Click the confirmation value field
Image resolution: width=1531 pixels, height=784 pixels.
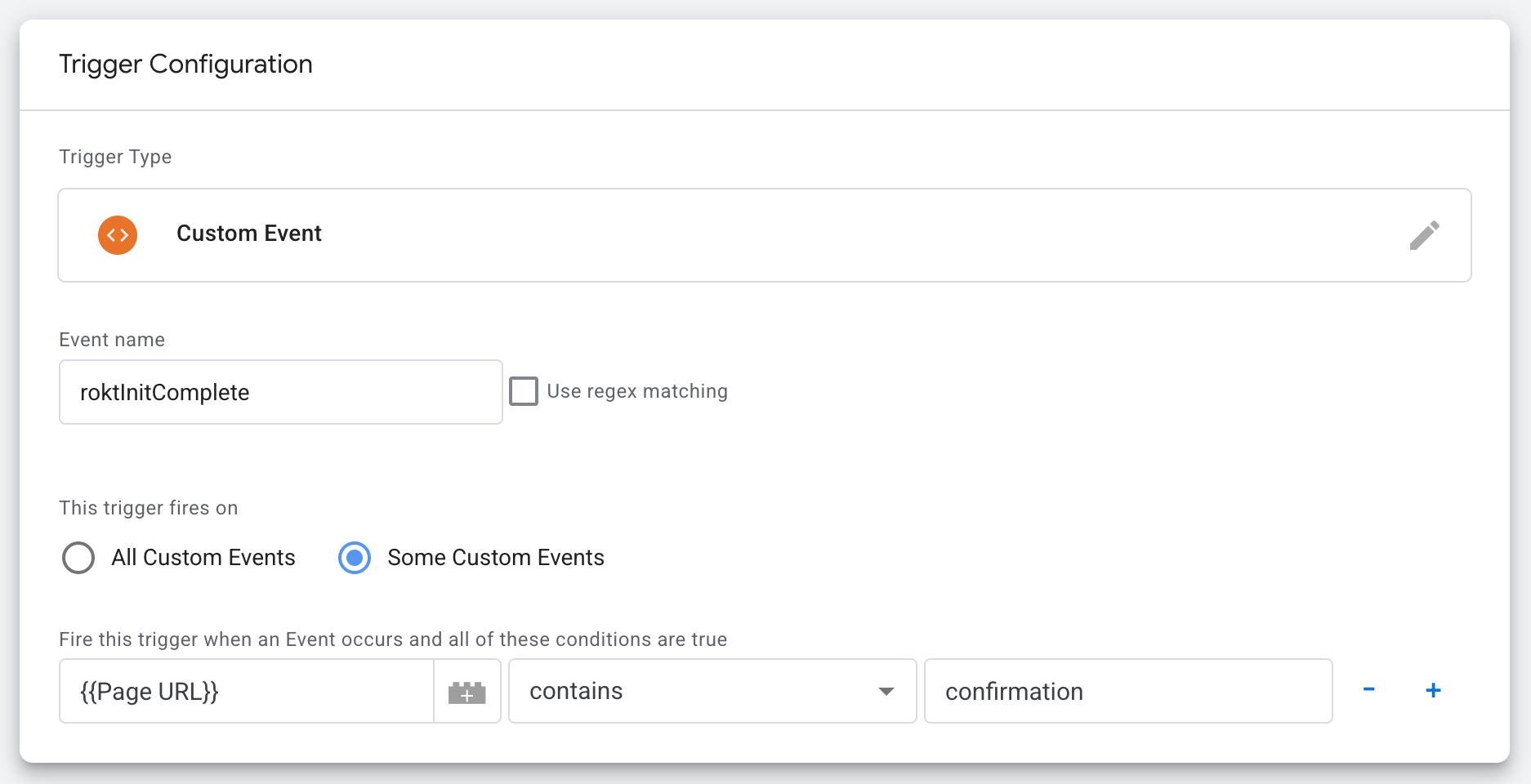tap(1127, 691)
